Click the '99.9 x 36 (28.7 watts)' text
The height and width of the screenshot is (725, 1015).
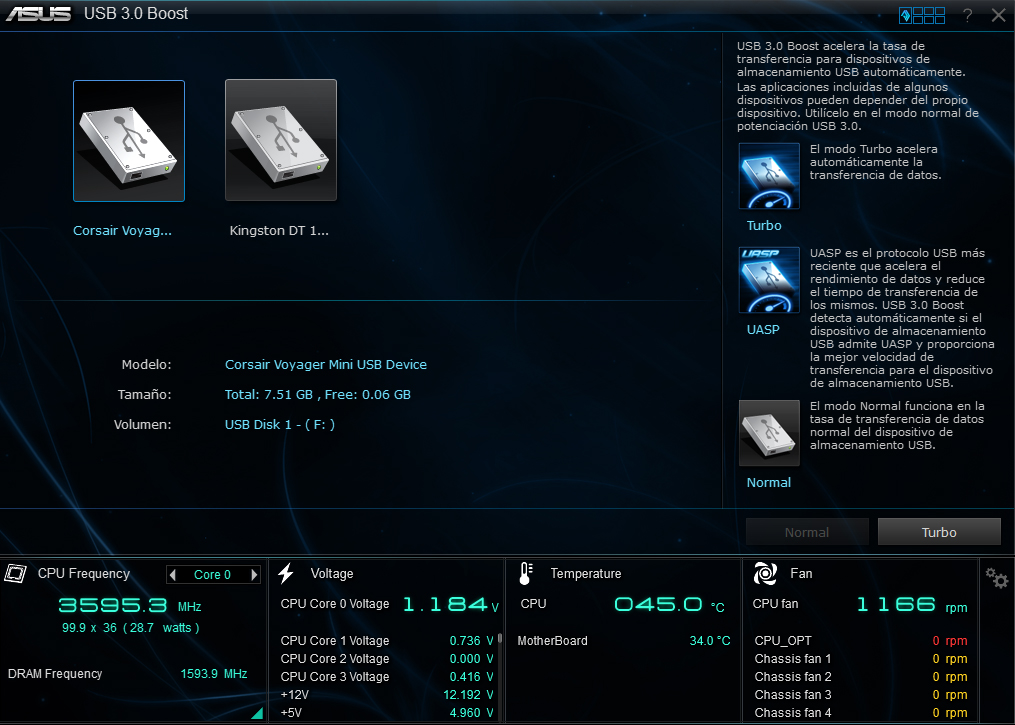131,628
